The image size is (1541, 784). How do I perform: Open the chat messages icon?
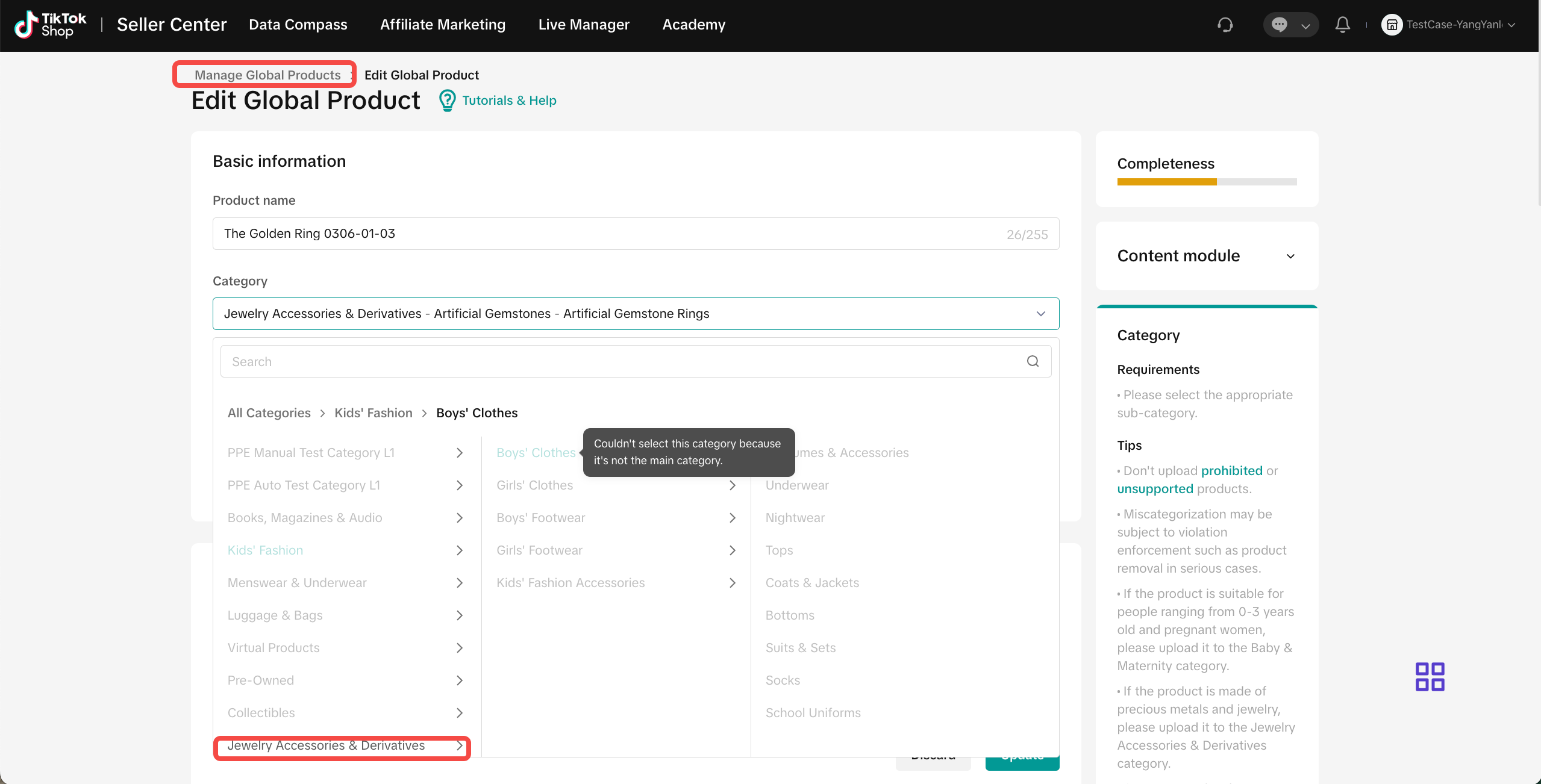tap(1279, 25)
